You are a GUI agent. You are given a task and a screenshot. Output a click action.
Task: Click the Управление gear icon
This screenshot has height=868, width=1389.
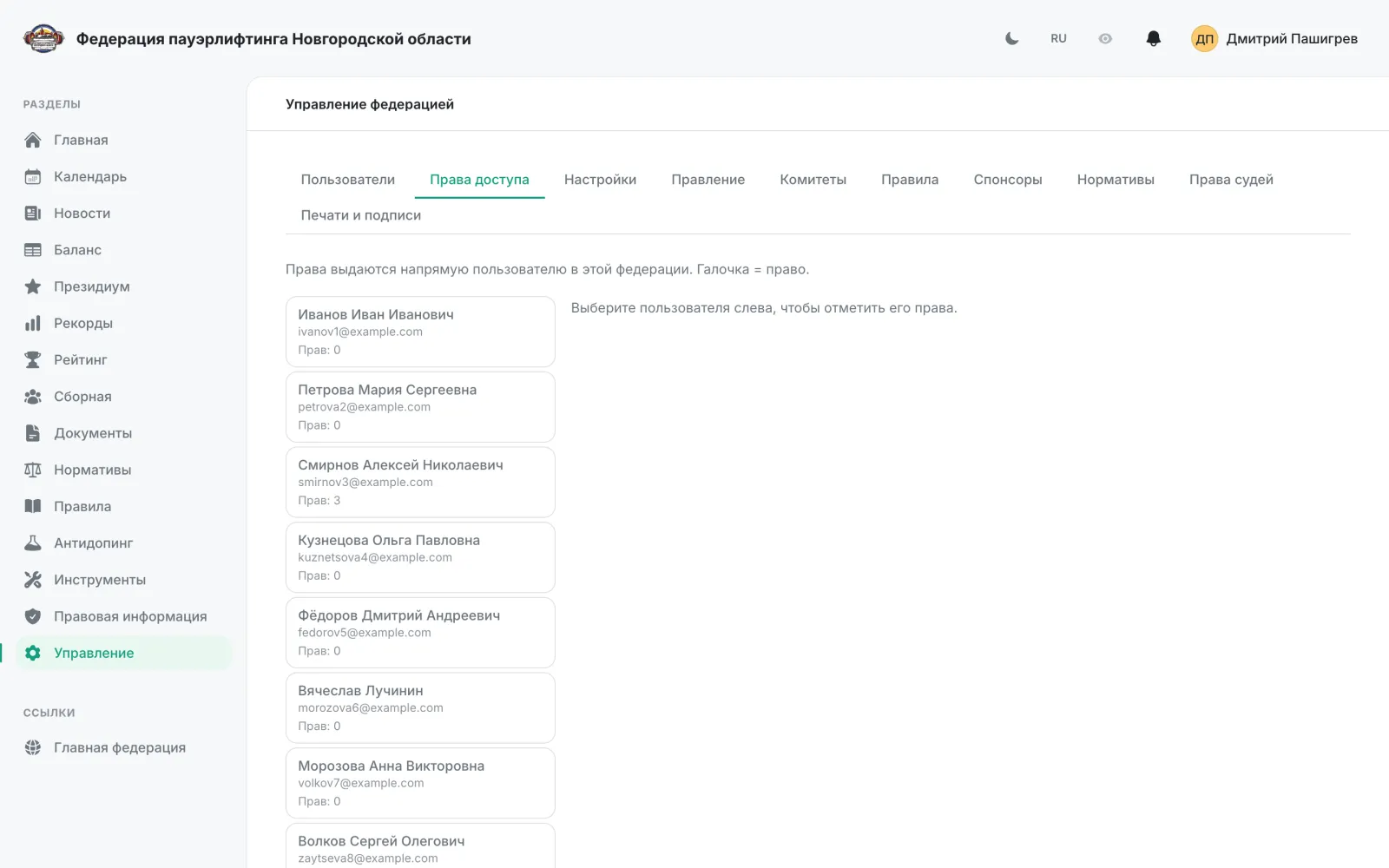point(33,653)
